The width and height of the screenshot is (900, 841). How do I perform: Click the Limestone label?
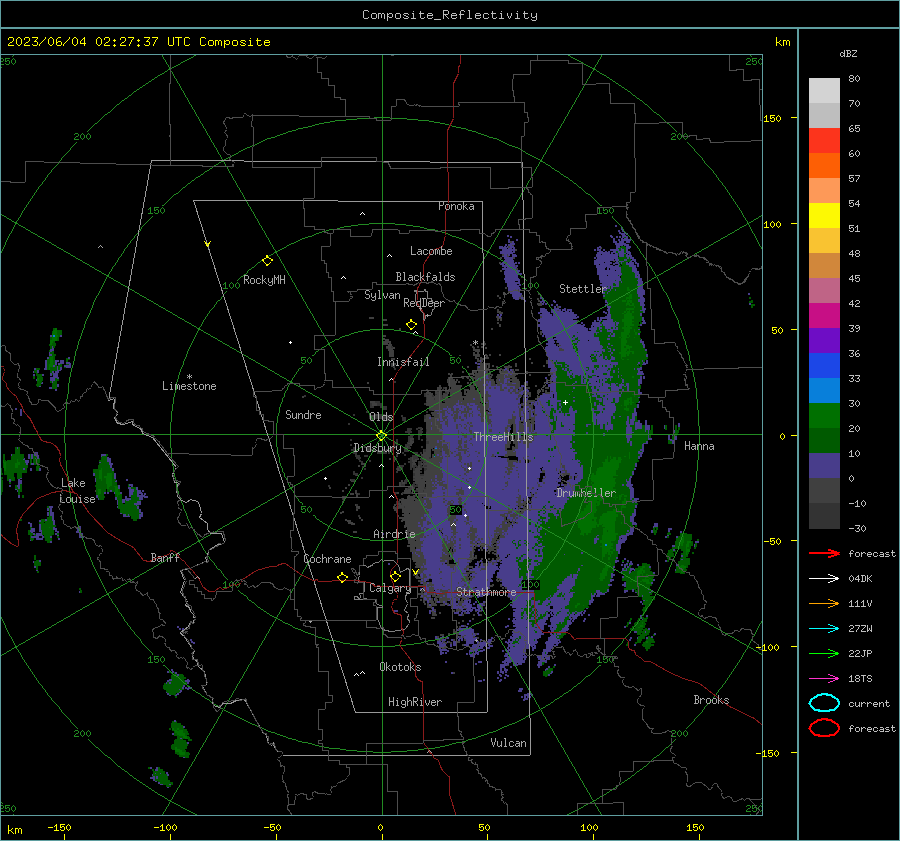point(189,386)
